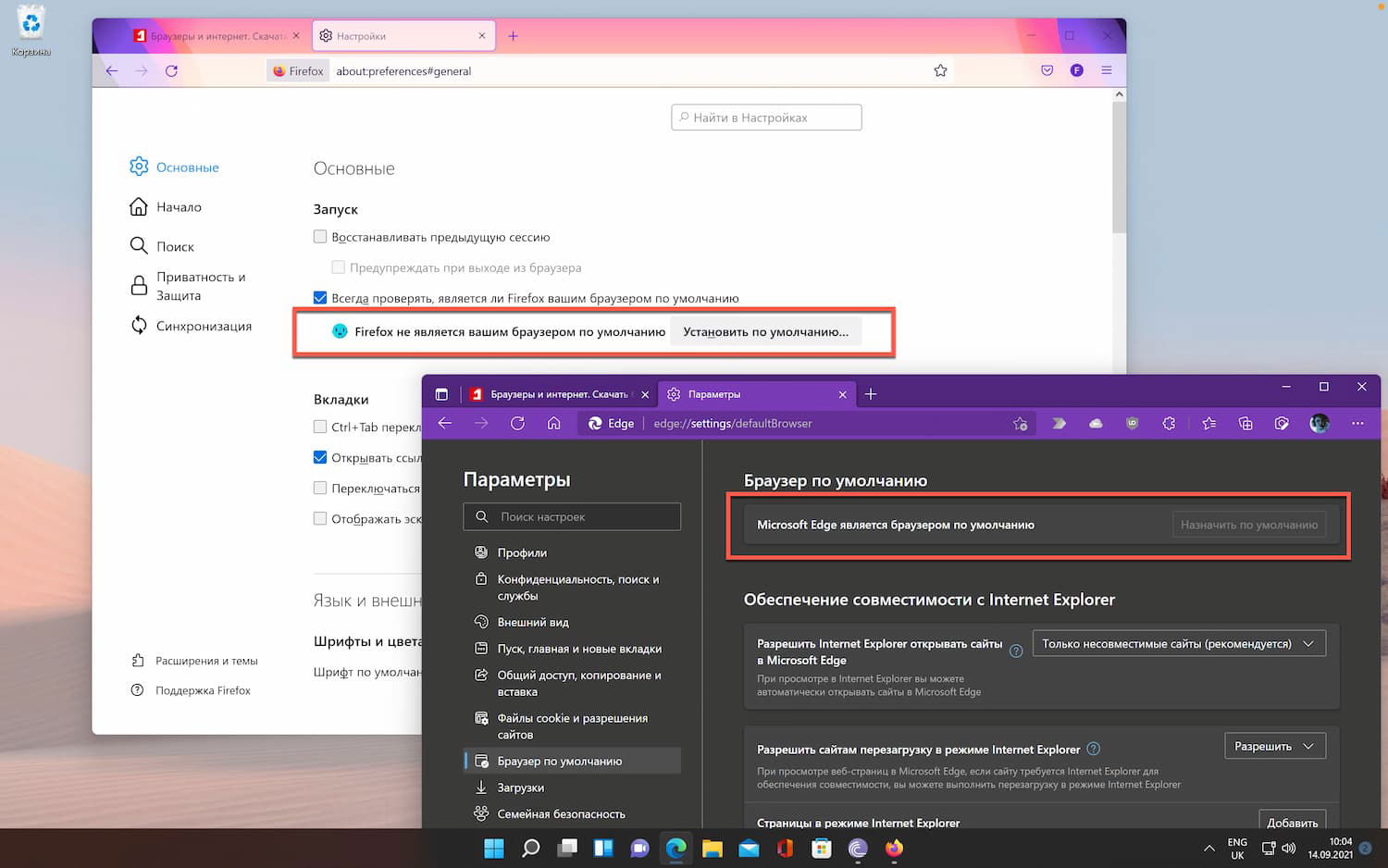Select the Firefox 'Настройки' tab
The width and height of the screenshot is (1388, 868).
click(403, 36)
